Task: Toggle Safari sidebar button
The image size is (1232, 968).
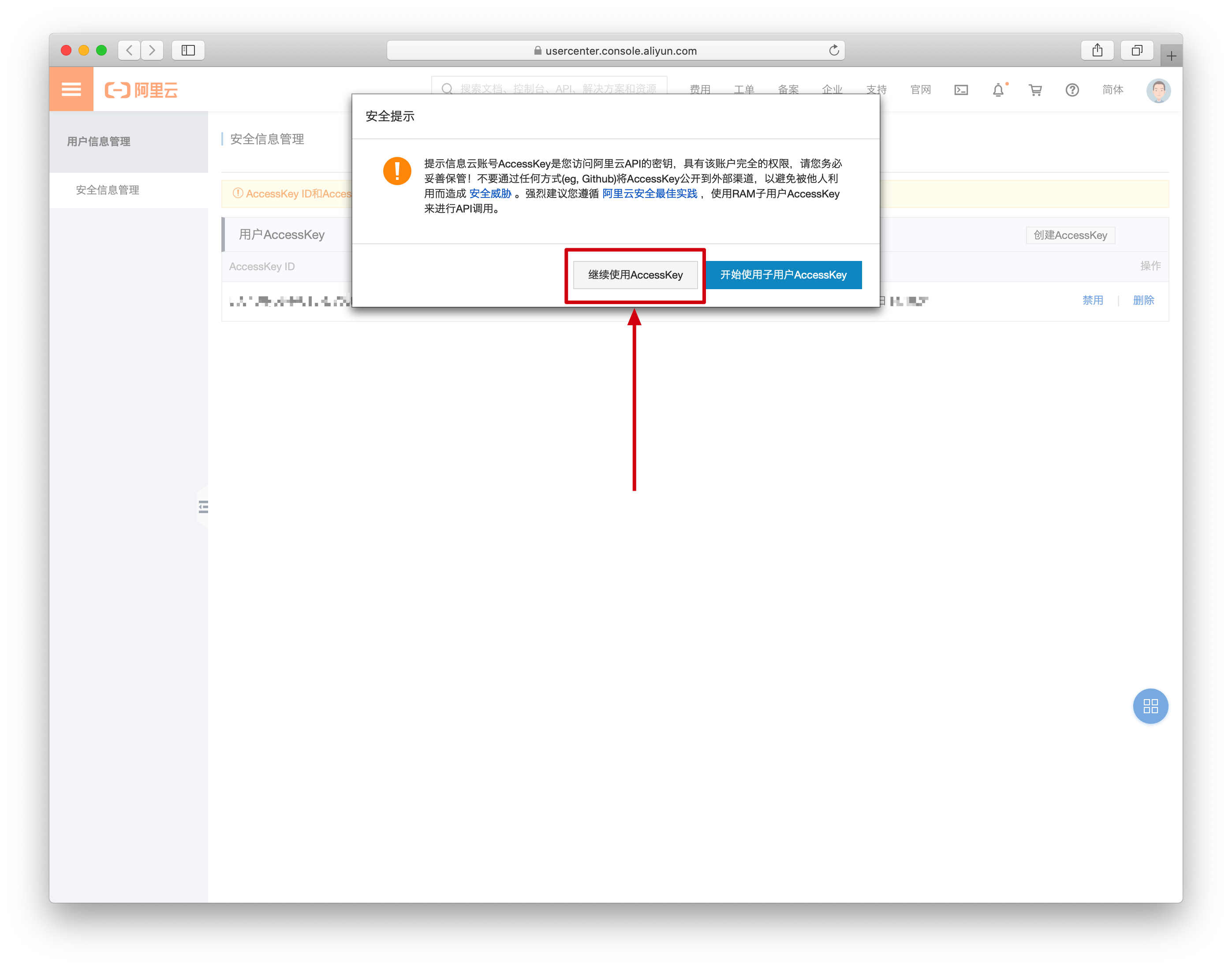Action: 188,50
